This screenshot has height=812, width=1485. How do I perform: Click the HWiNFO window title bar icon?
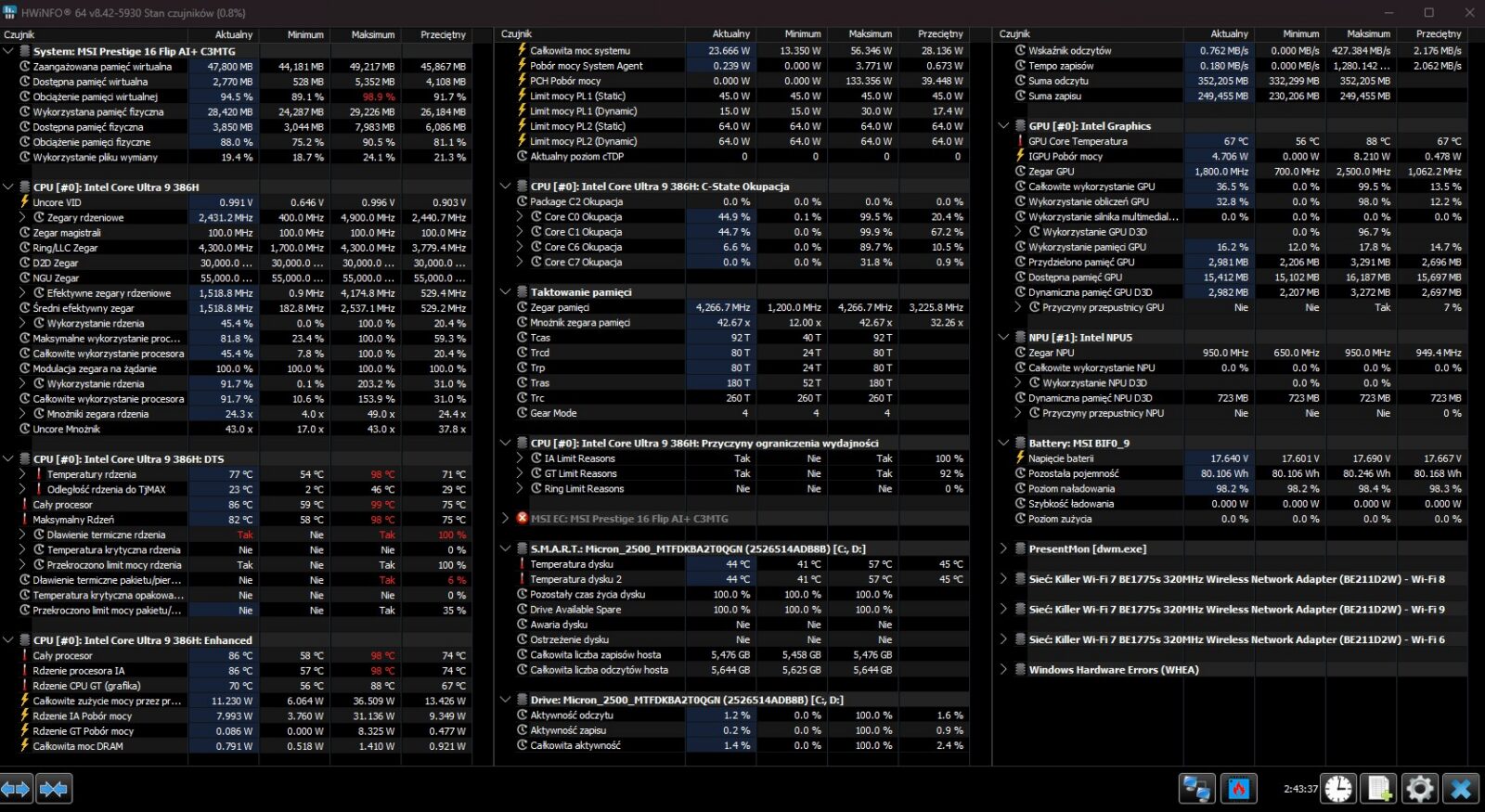coord(10,13)
